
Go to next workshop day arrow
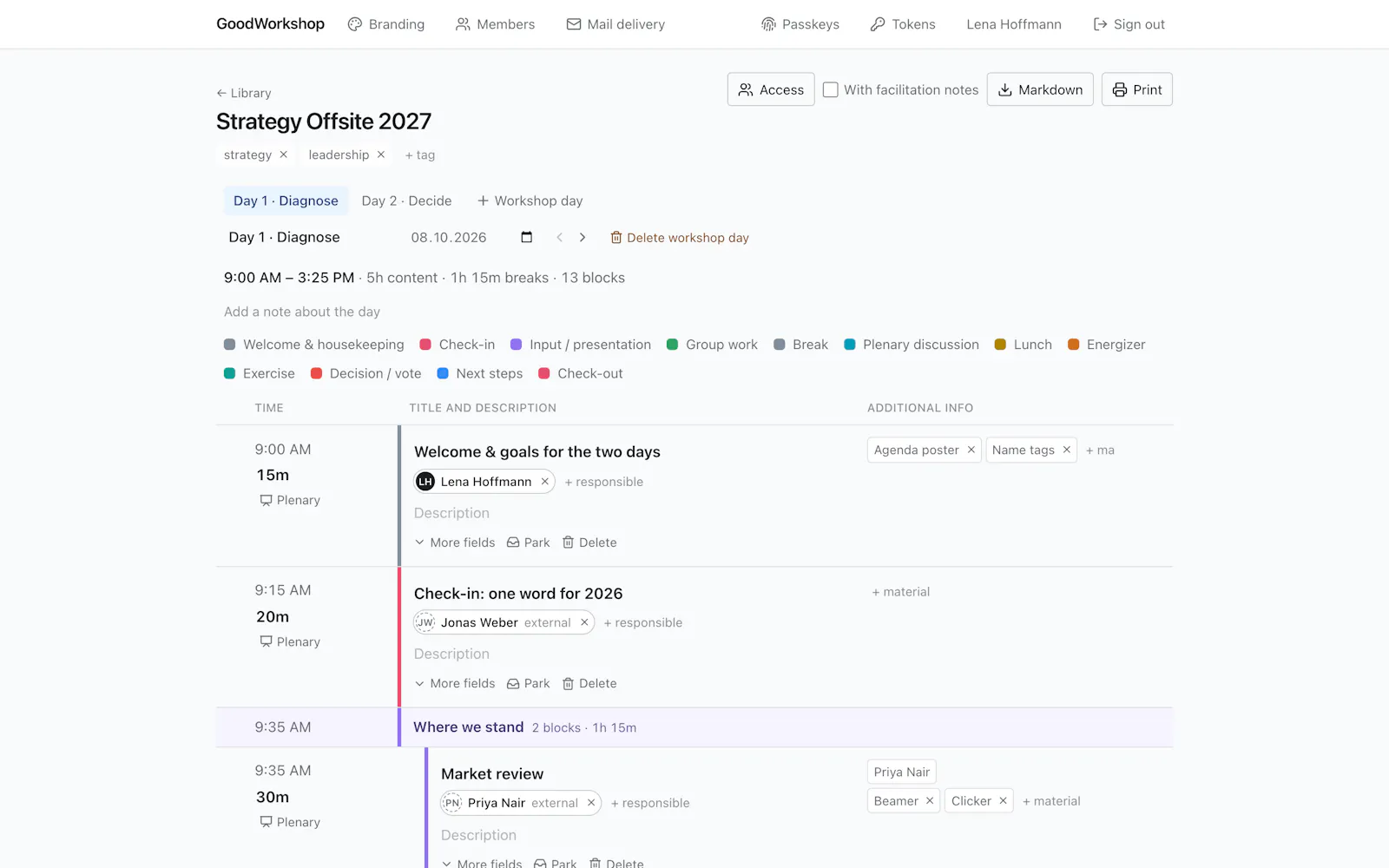pos(583,237)
